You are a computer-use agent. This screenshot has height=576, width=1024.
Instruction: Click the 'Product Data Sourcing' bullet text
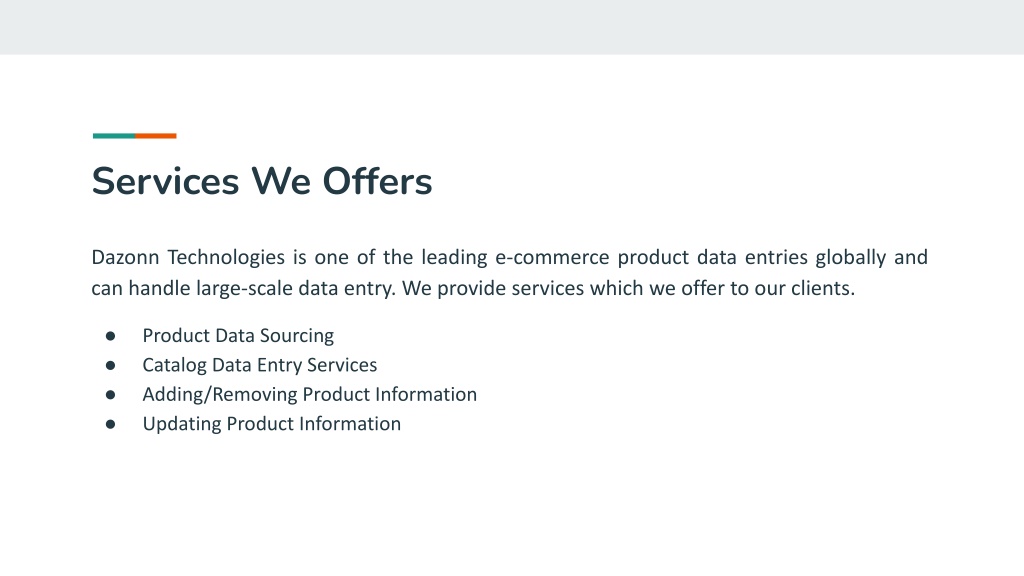pos(238,336)
